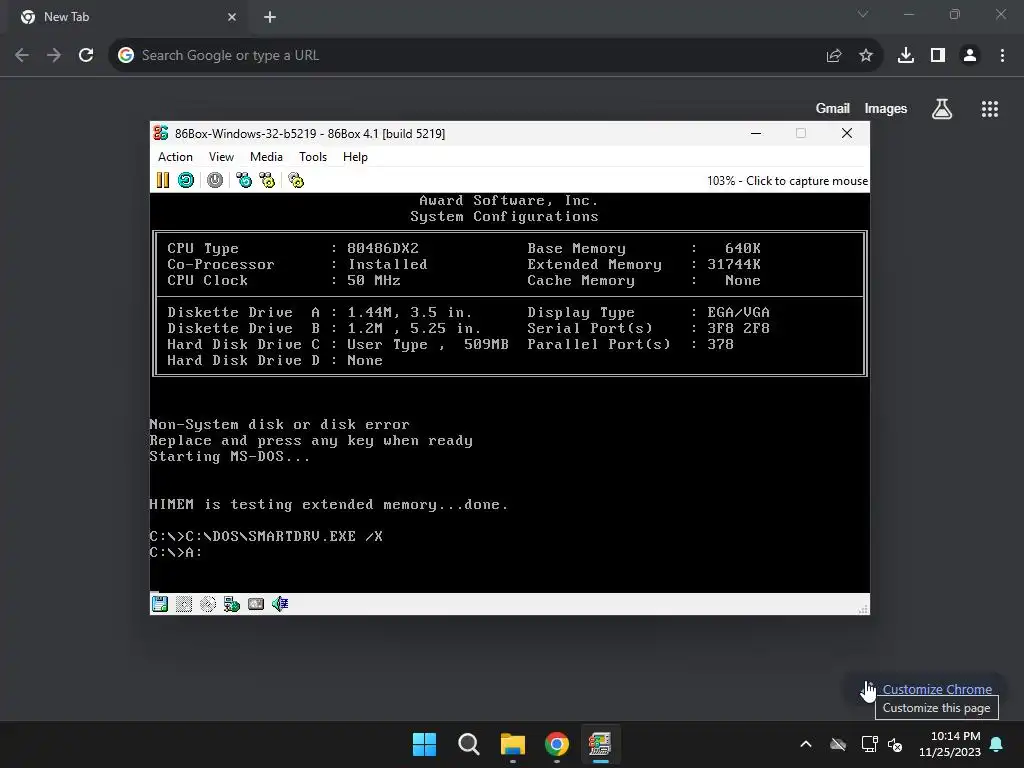Reload the page in Chrome

(86, 56)
